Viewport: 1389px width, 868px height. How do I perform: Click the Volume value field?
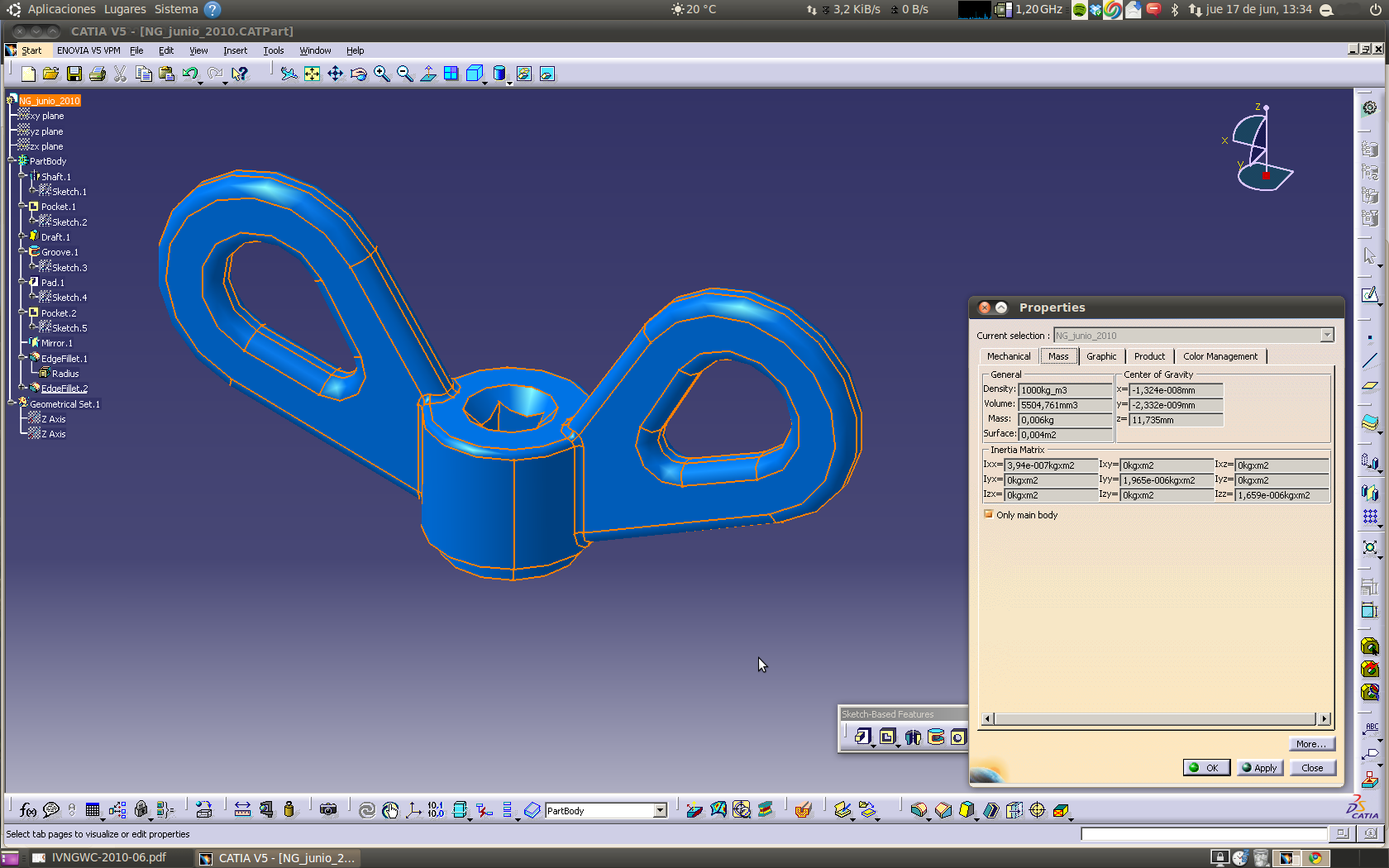pyautogui.click(x=1066, y=405)
